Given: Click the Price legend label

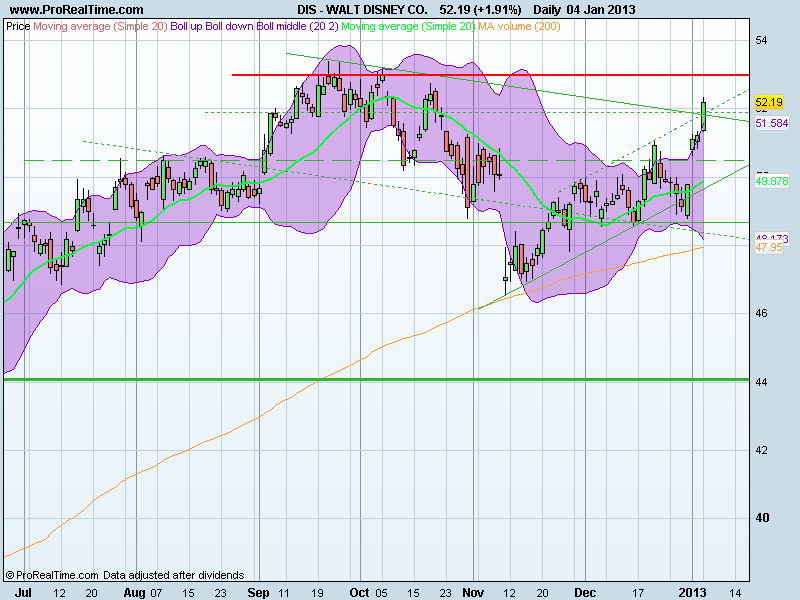Looking at the screenshot, I should pos(18,26).
